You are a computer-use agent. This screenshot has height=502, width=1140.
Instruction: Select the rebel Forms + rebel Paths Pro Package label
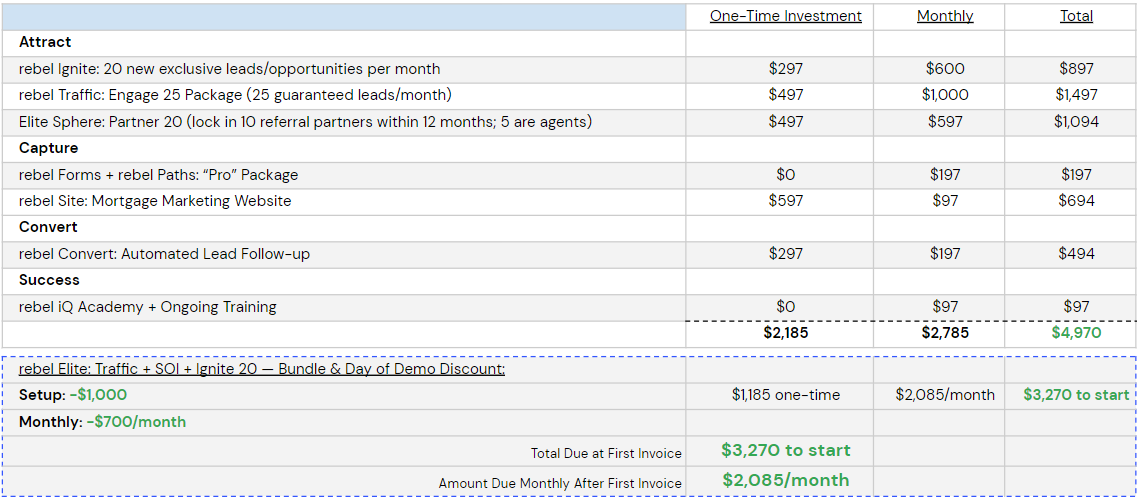[x=158, y=175]
